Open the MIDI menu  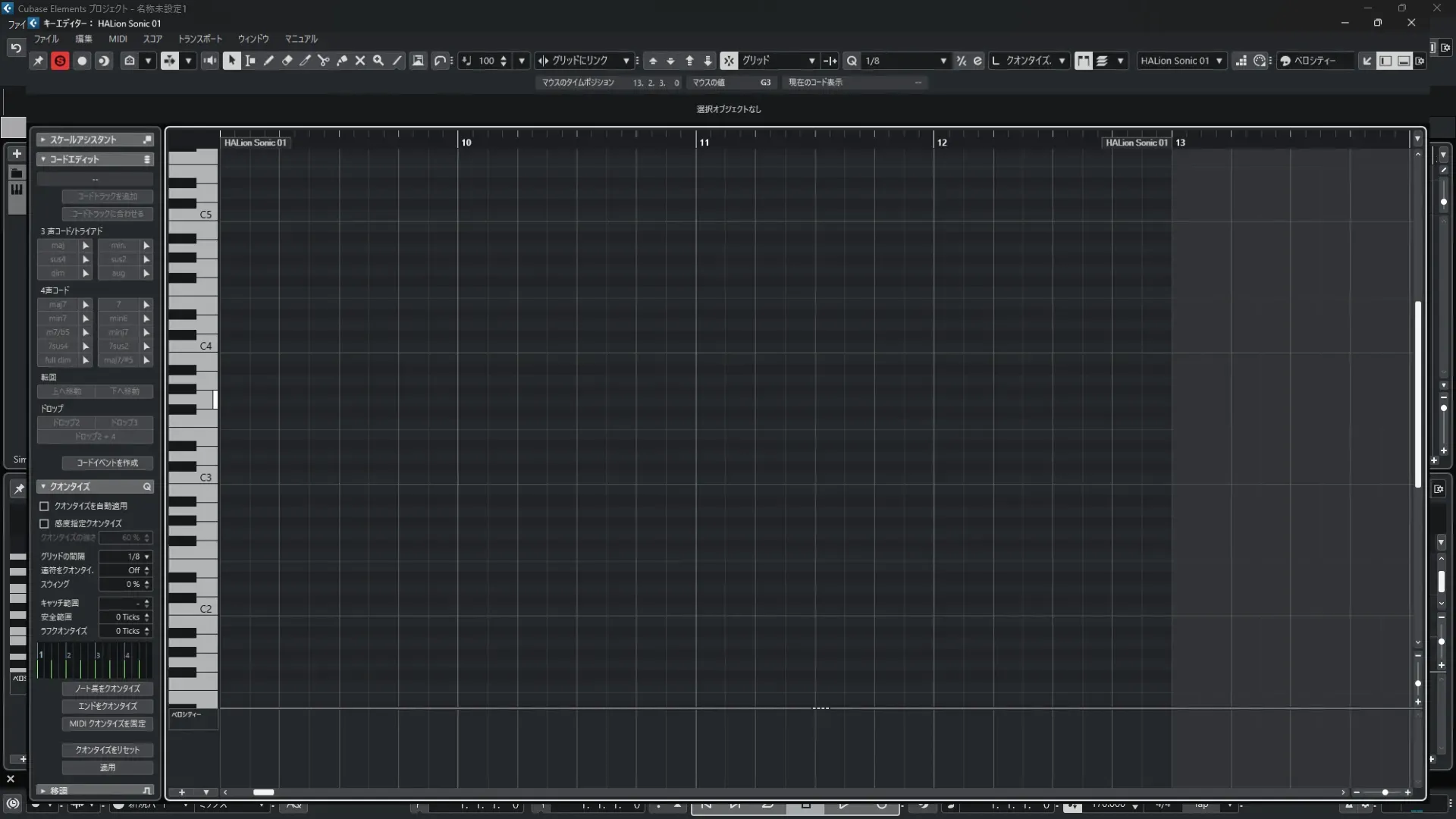[x=118, y=39]
